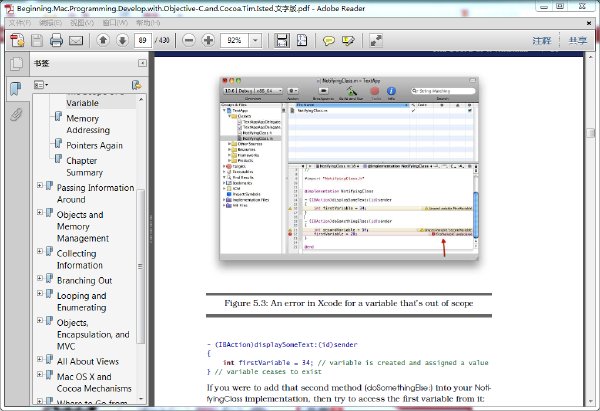Click the Email envelope icon

point(76,41)
